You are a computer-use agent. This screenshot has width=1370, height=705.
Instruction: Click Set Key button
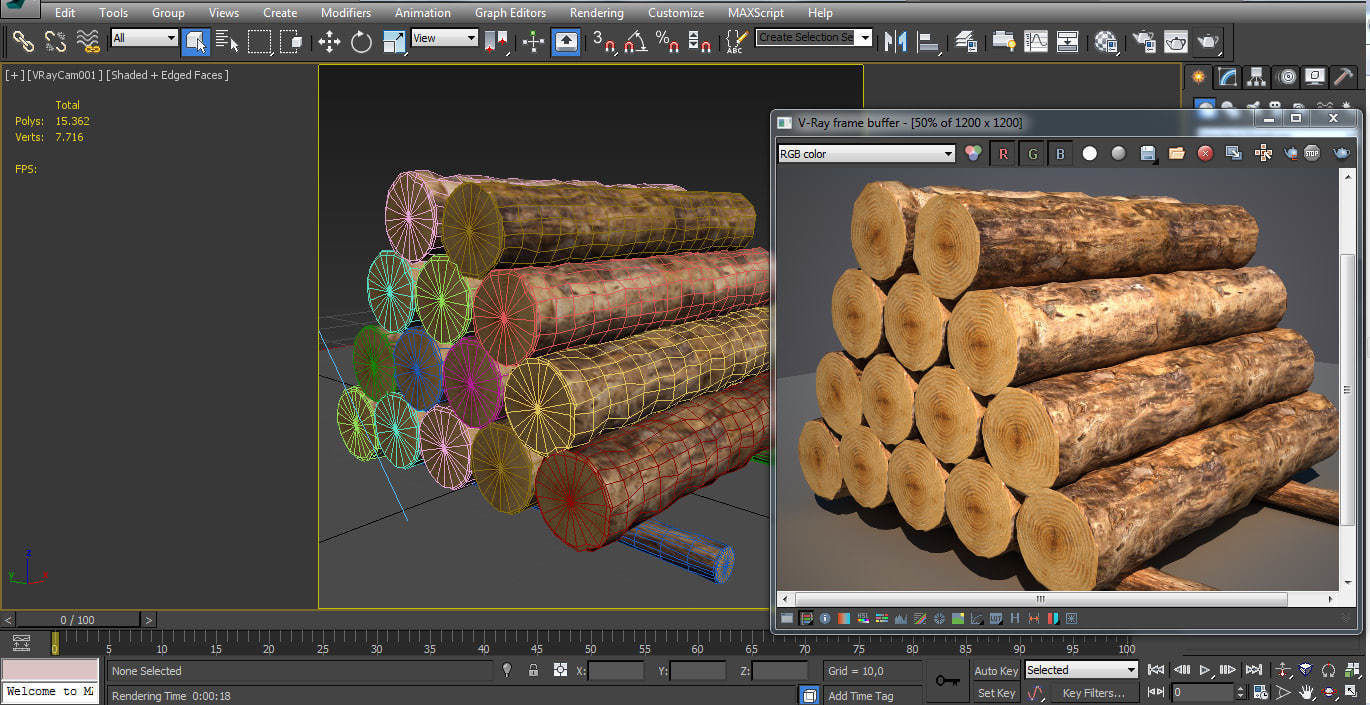pos(996,693)
